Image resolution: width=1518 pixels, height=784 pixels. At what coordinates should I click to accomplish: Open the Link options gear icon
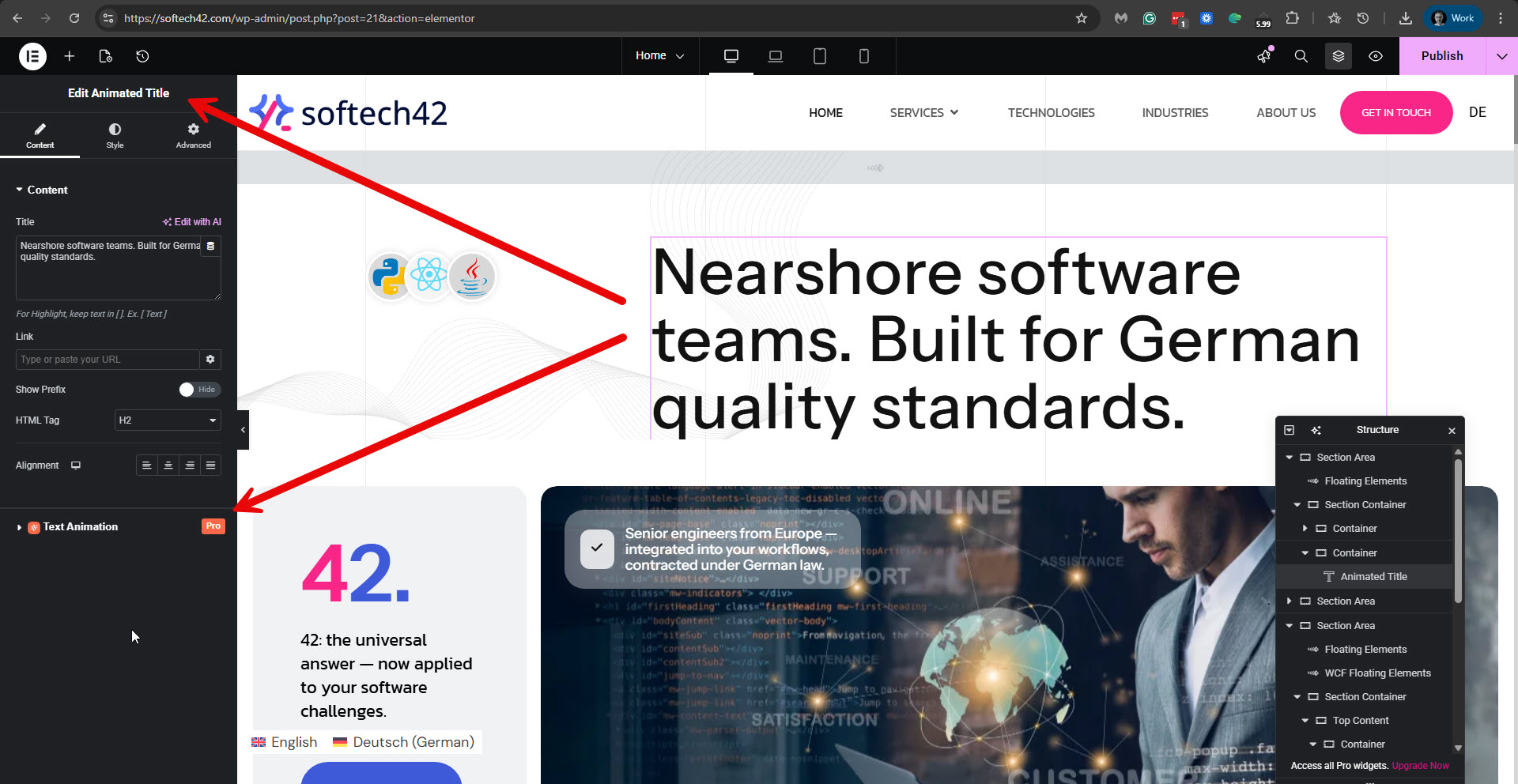pos(210,360)
